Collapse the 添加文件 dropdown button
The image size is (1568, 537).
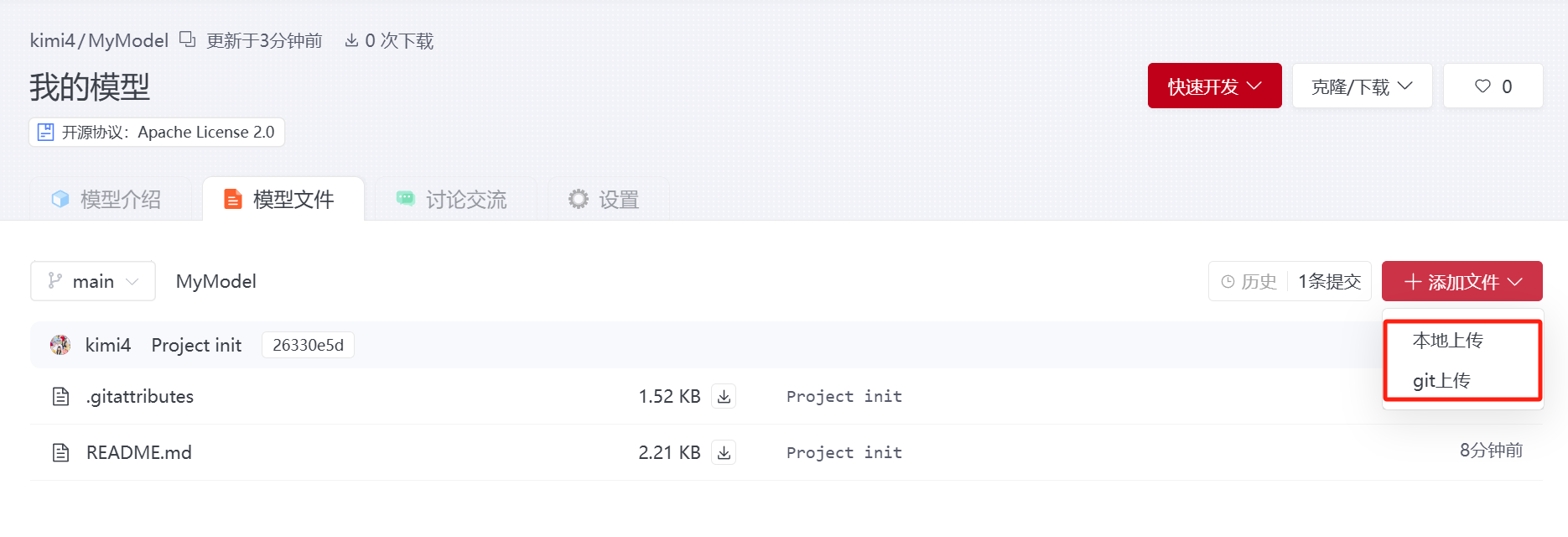[1462, 282]
